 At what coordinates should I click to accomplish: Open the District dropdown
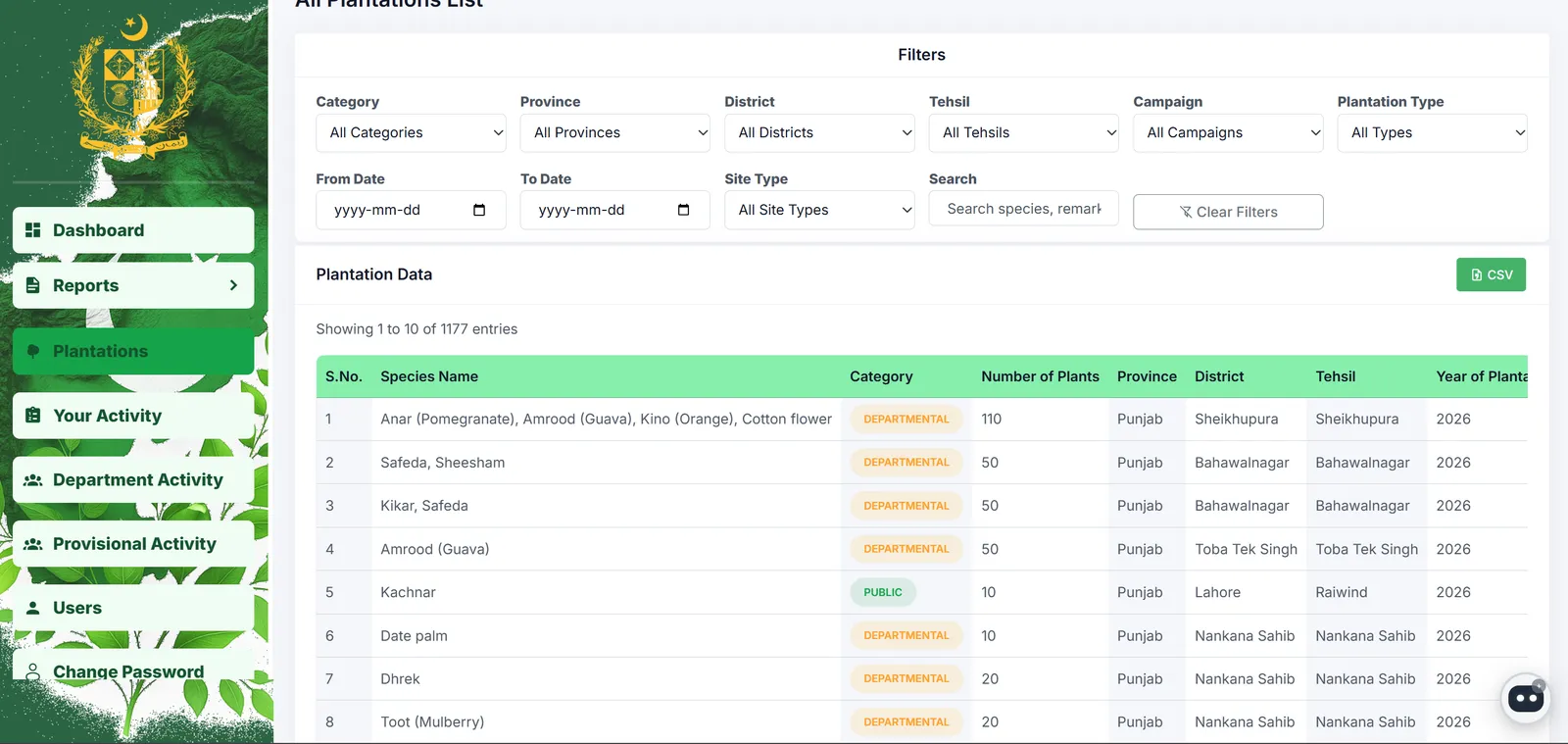[x=819, y=133]
